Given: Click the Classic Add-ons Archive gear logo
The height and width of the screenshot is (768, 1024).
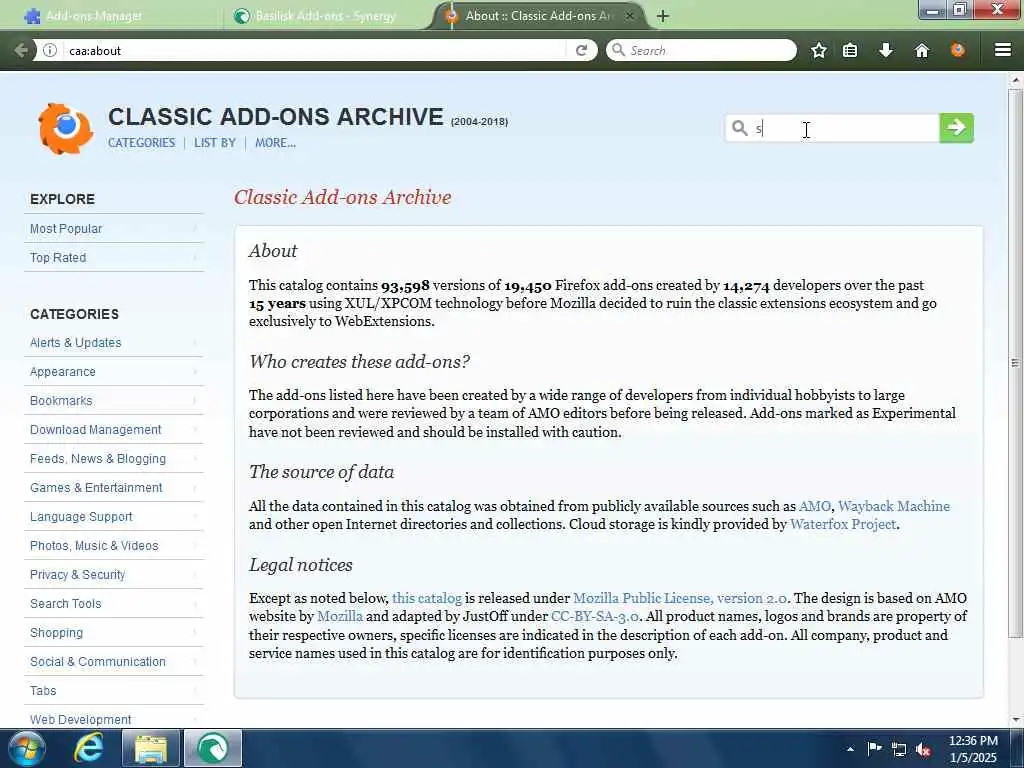Looking at the screenshot, I should 65,129.
